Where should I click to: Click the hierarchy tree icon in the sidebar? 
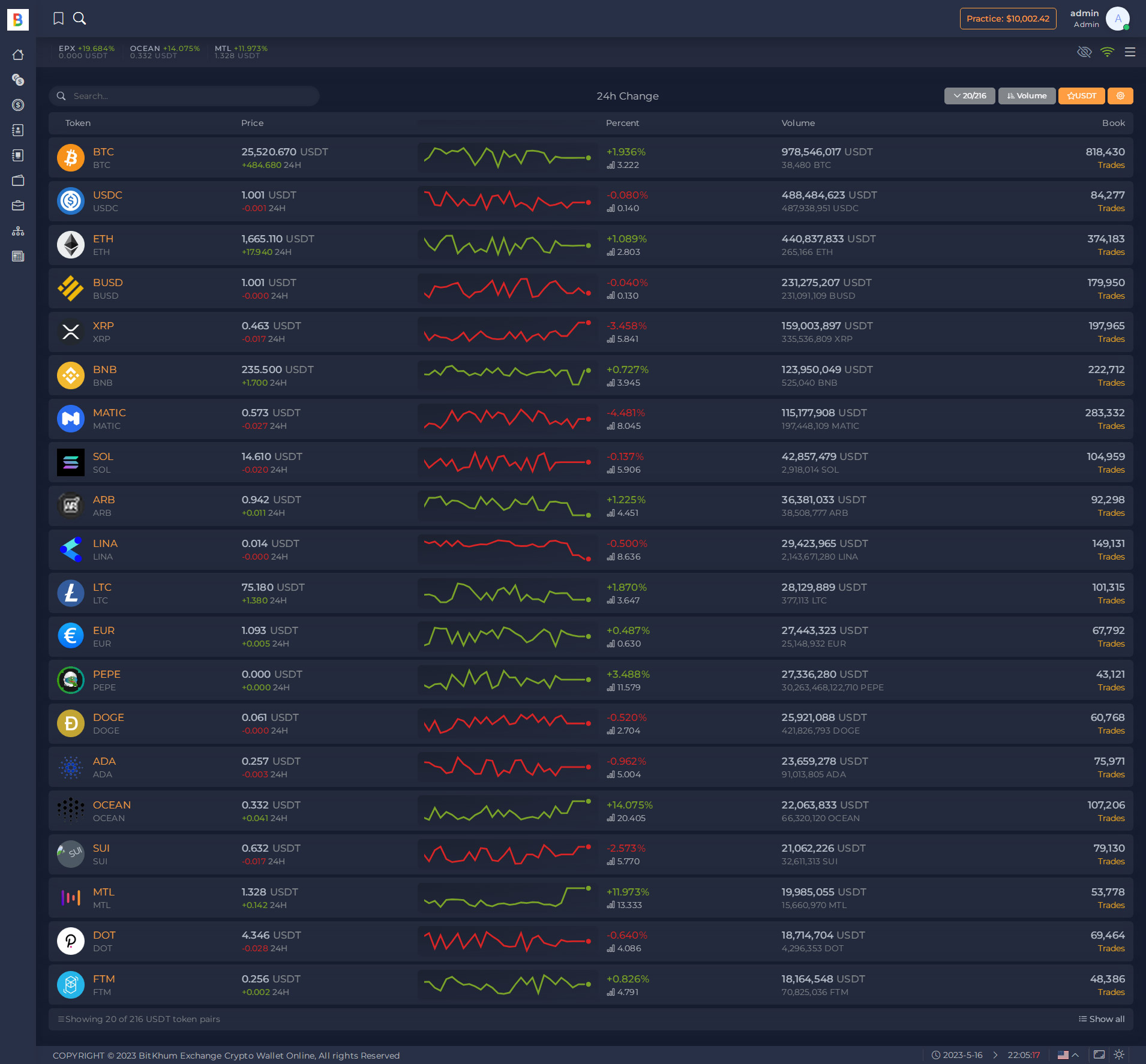[x=18, y=231]
